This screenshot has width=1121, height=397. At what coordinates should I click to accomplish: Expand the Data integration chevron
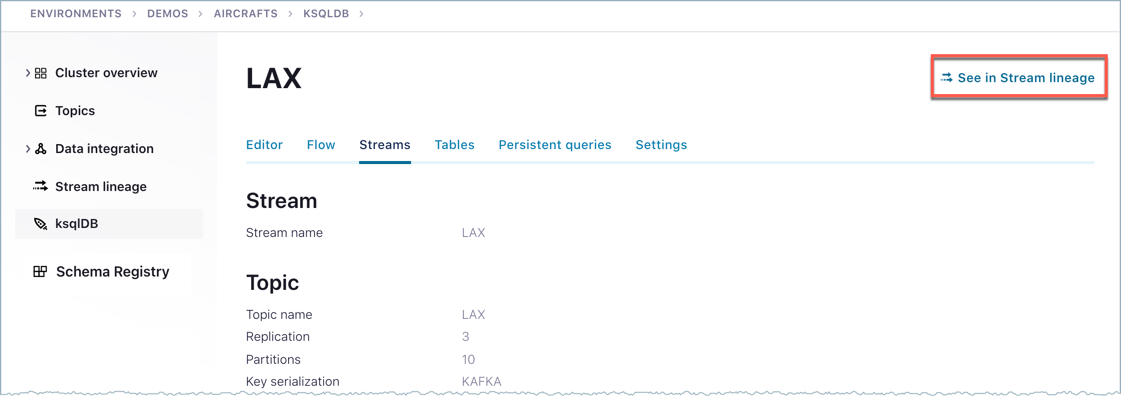[28, 149]
